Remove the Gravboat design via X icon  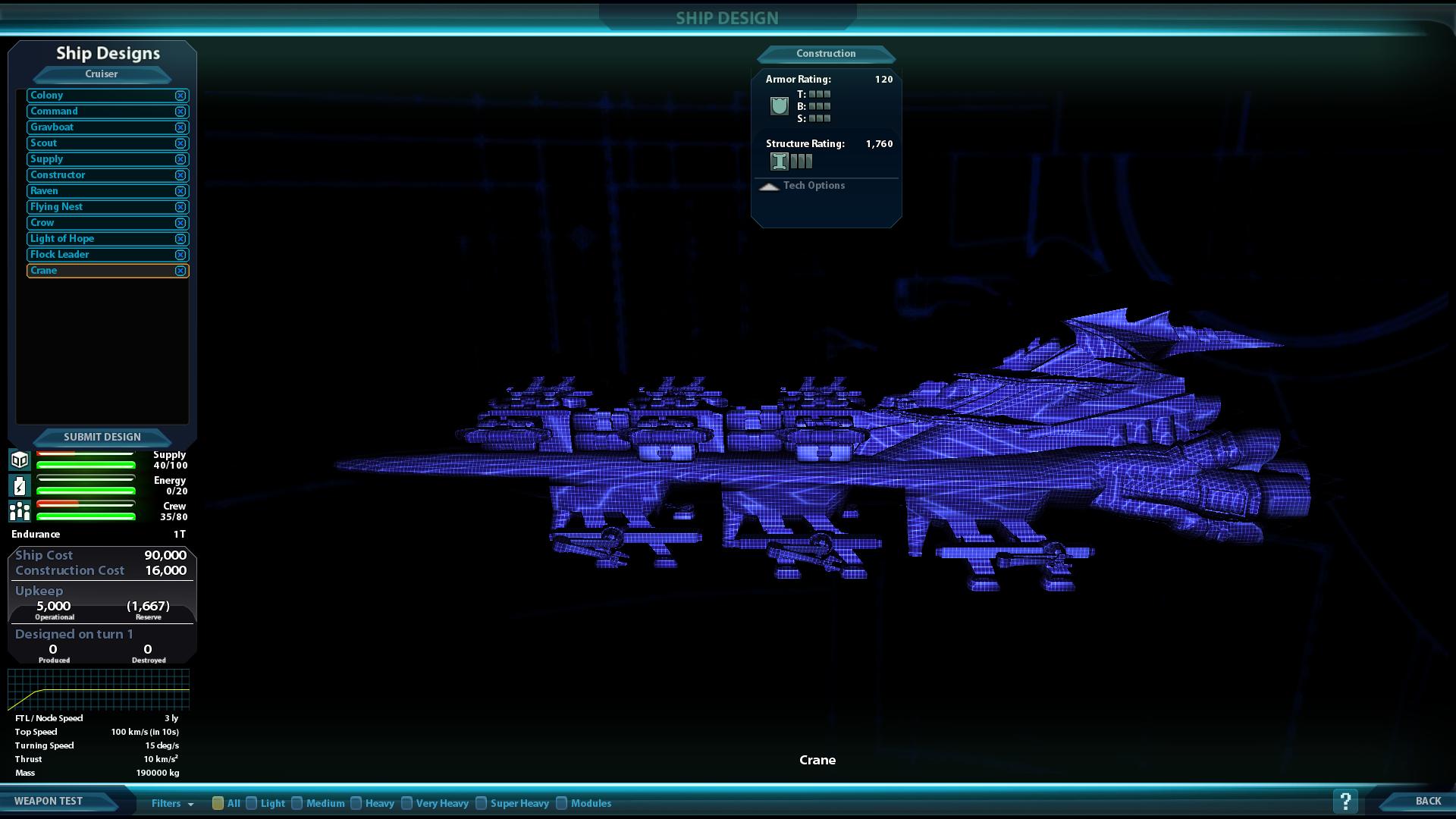pyautogui.click(x=180, y=127)
